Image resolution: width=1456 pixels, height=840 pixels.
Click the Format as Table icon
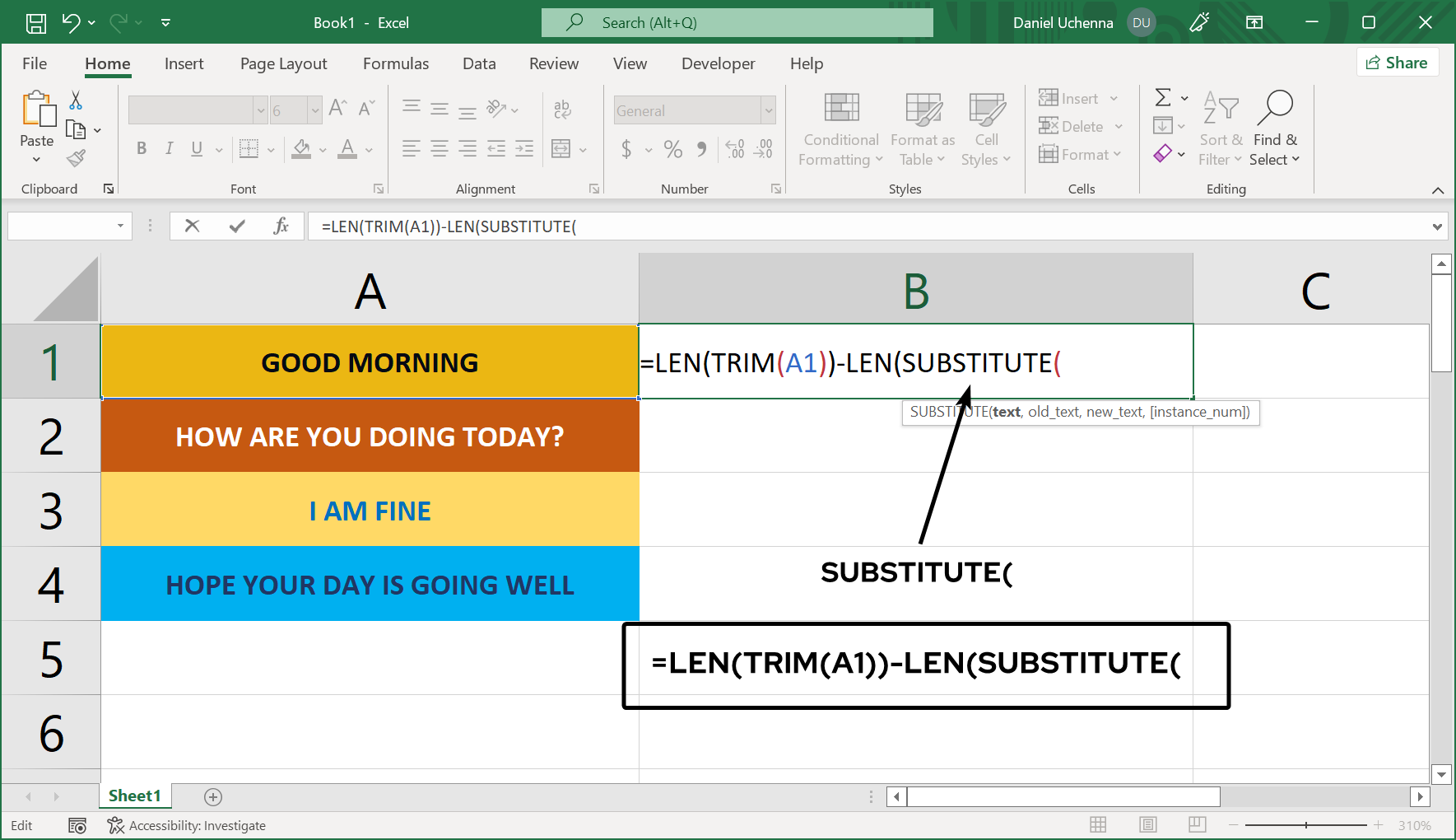[921, 115]
